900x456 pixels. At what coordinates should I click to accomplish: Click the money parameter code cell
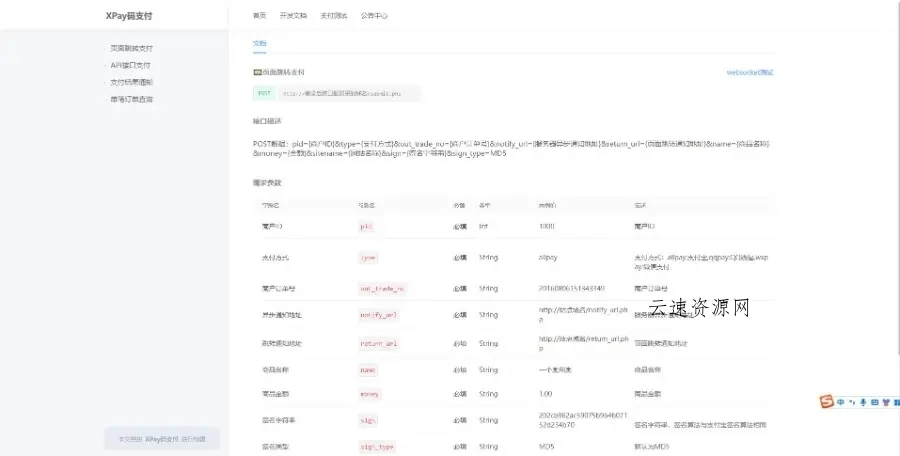pos(369,395)
